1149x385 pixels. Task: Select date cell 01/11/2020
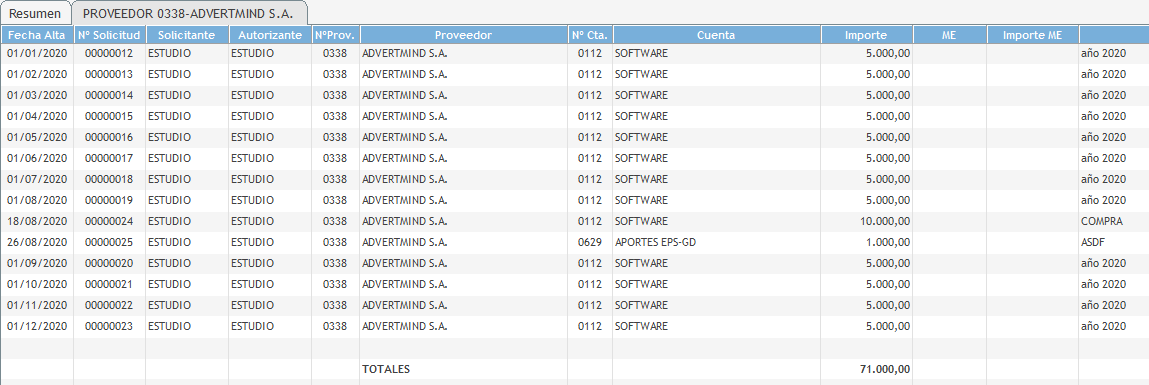[37, 305]
